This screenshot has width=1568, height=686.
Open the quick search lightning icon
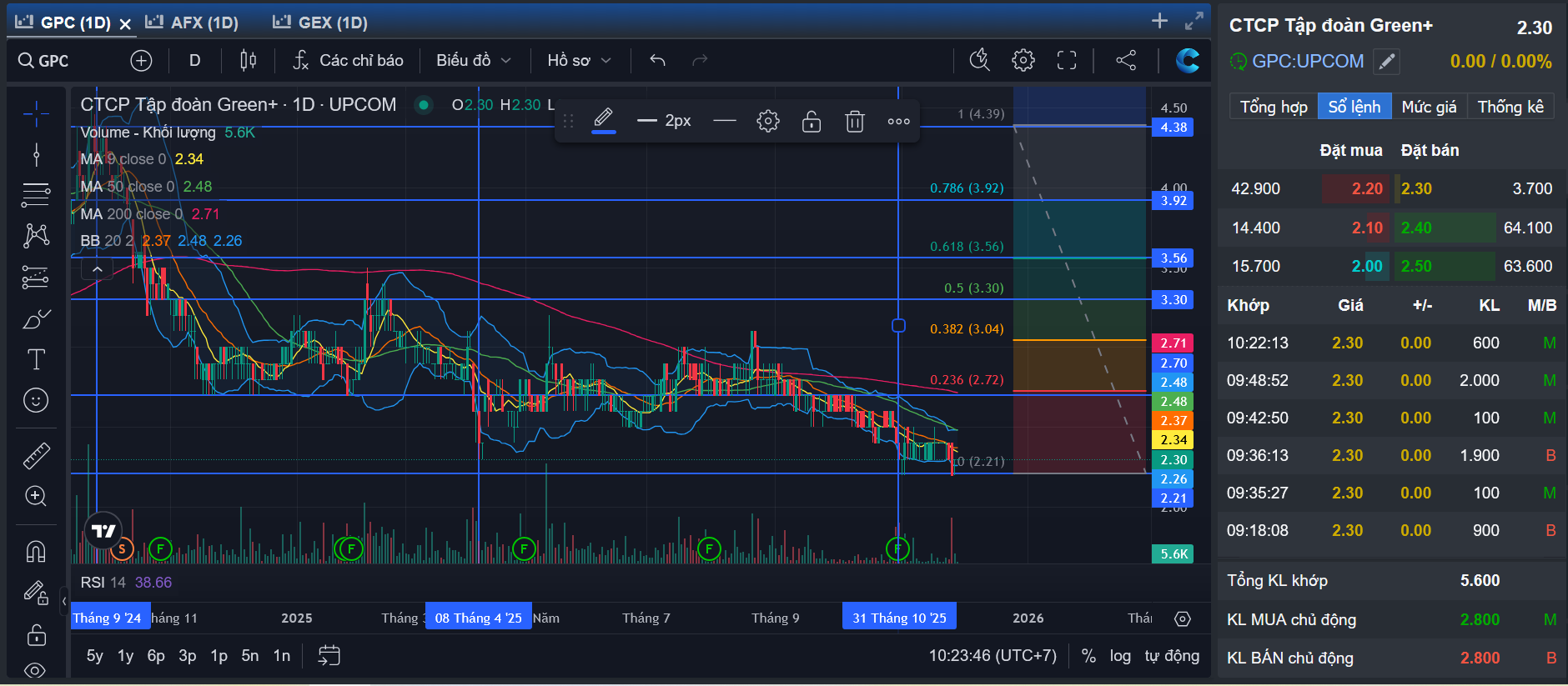coord(979,60)
